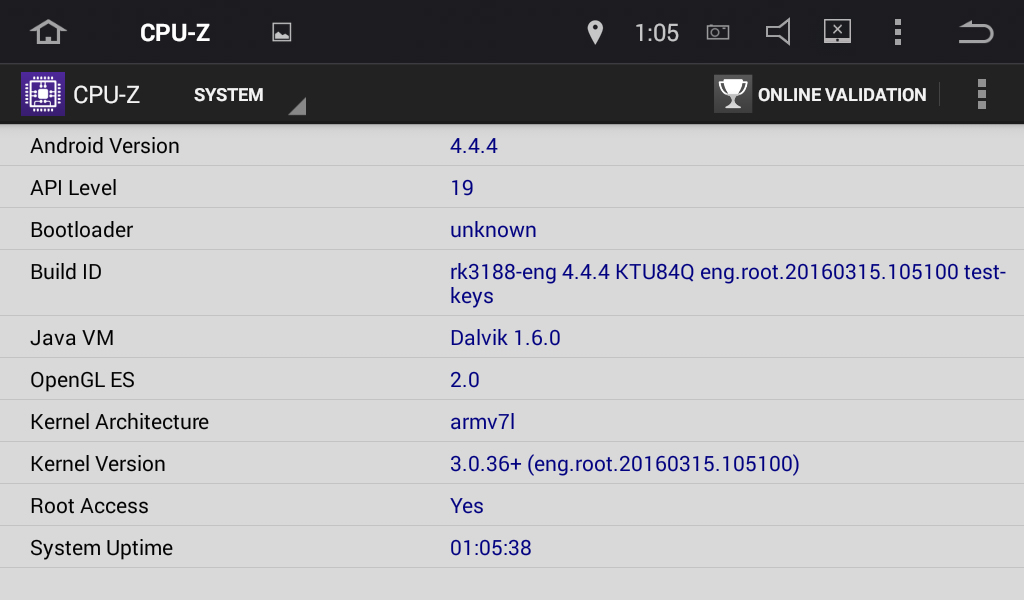Tap the trophy validation icon
The height and width of the screenshot is (600, 1024).
click(x=733, y=94)
